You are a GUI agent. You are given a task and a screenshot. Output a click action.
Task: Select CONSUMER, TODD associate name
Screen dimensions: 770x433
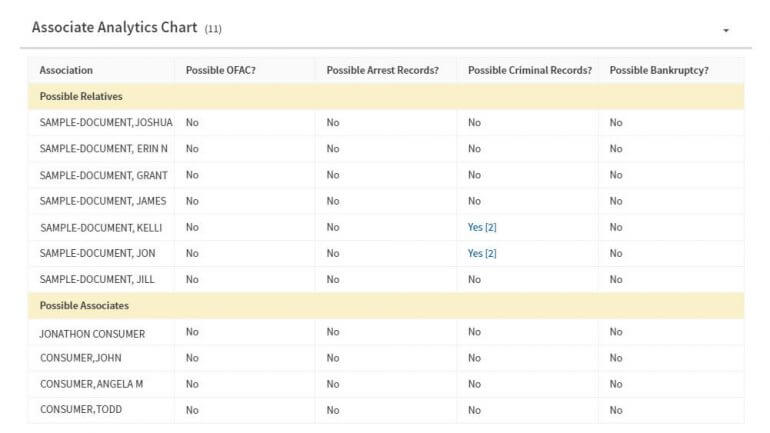coord(81,409)
